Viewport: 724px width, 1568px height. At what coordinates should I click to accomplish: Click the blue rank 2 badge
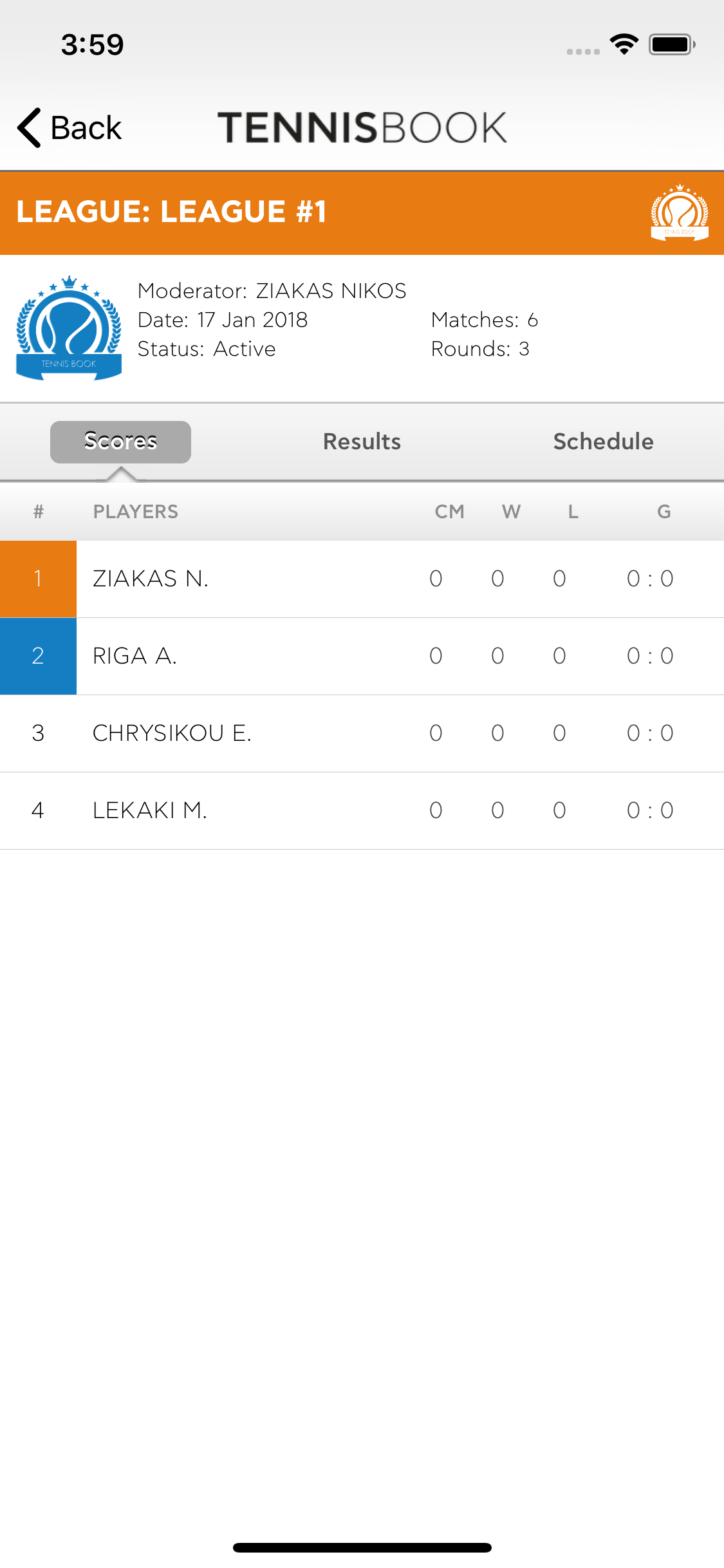pos(38,656)
